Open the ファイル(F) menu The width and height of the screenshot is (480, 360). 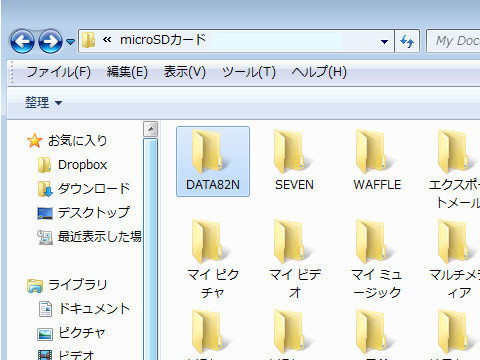pos(59,72)
